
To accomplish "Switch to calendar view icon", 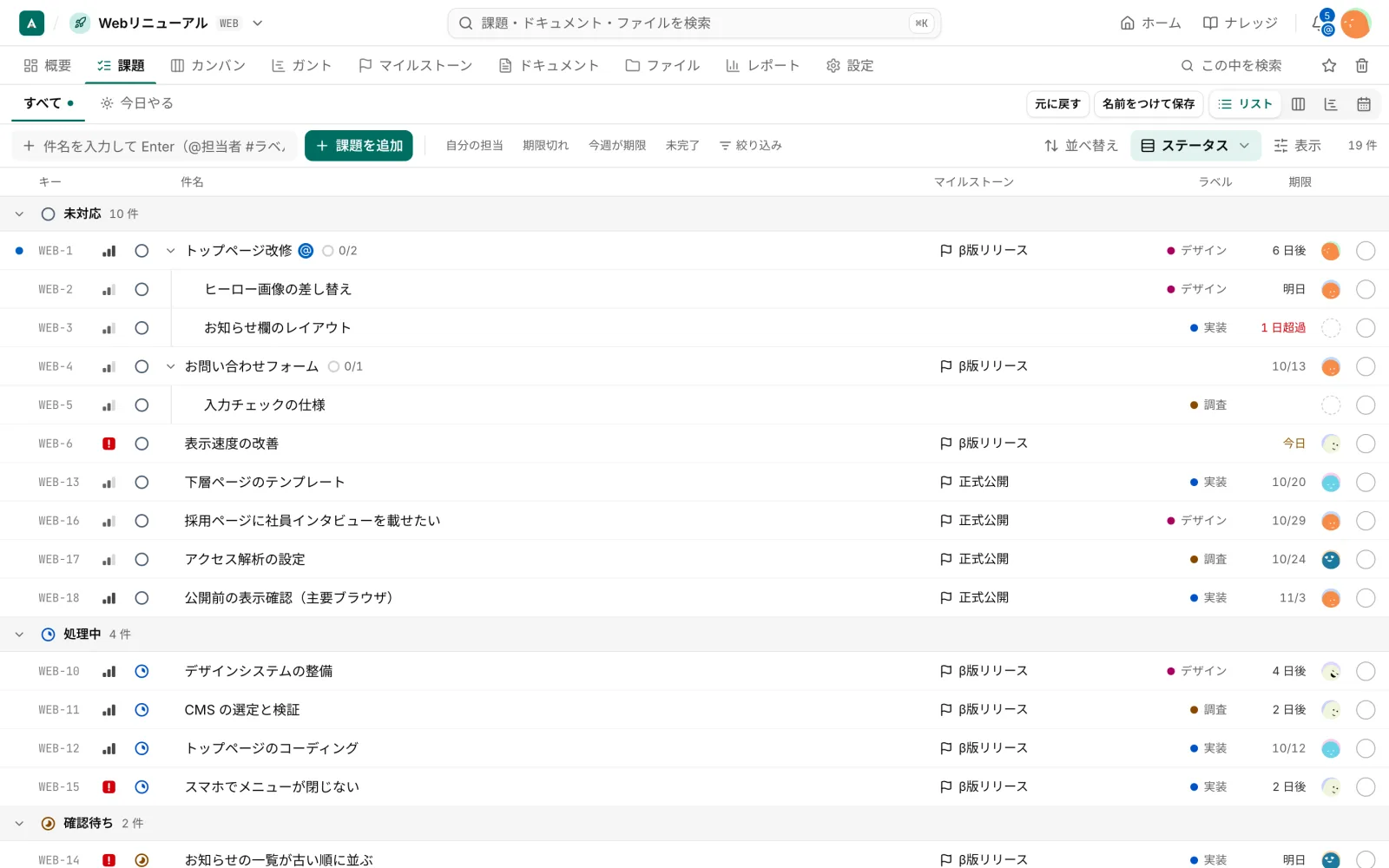I will coord(1364,104).
